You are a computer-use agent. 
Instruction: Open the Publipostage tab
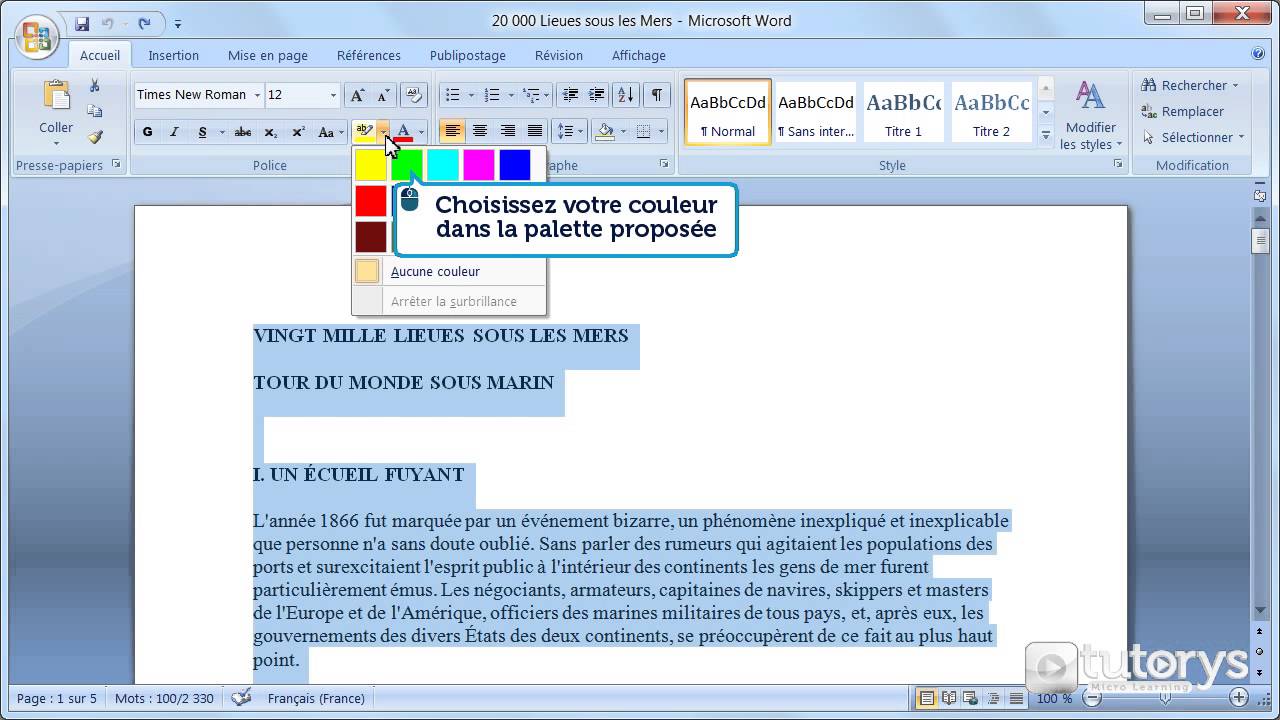pyautogui.click(x=468, y=55)
